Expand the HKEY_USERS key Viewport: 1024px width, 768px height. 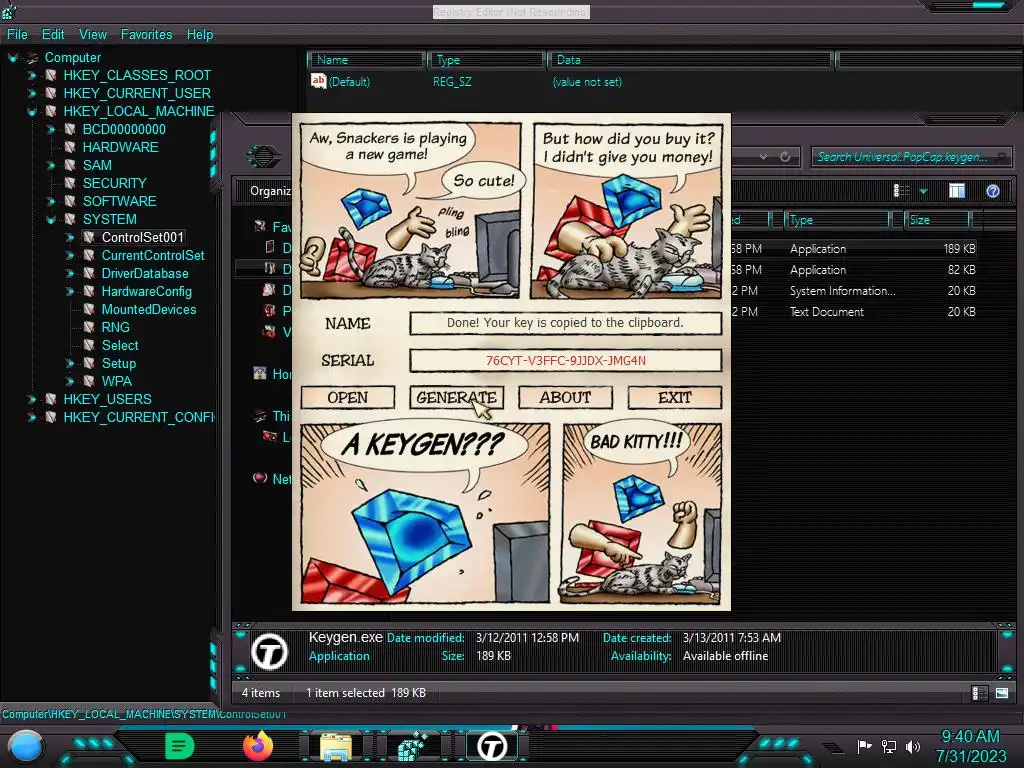(31, 399)
